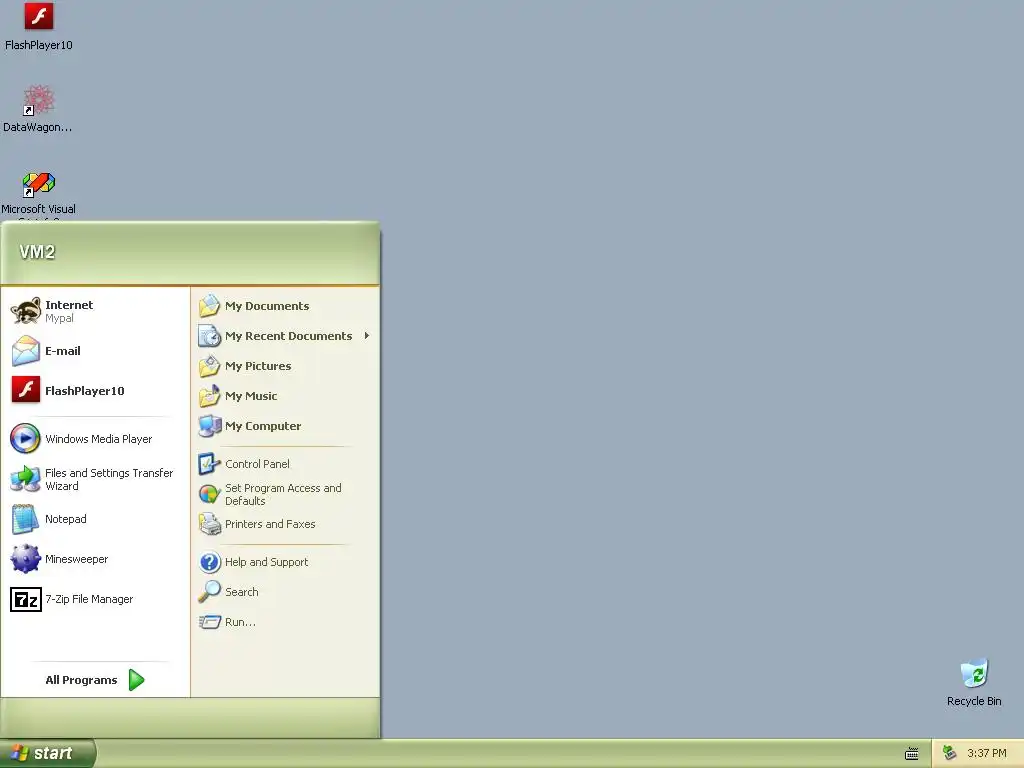Screen dimensions: 1024x768
Task: Click the Run icon
Action: (210, 622)
